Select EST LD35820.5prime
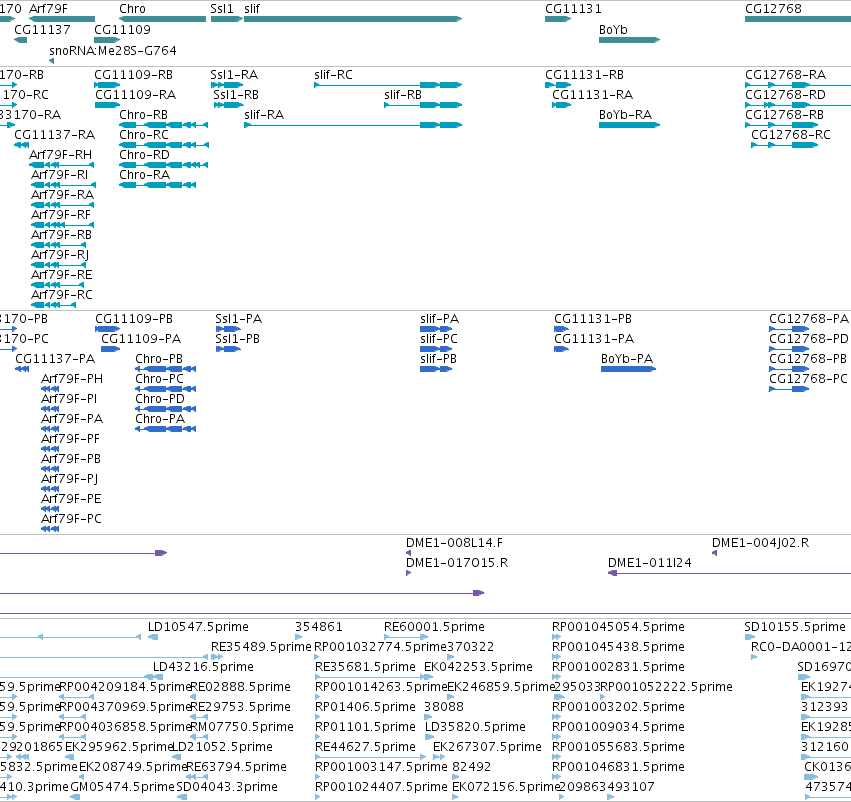The image size is (851, 802). point(475,727)
